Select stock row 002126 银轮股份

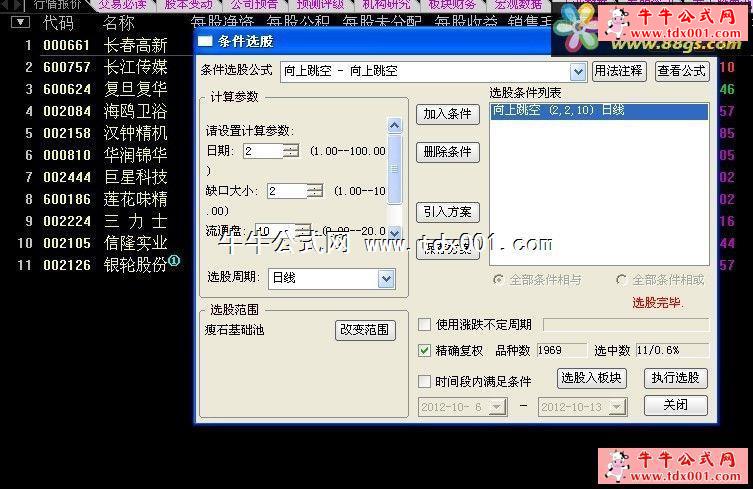tap(96, 265)
